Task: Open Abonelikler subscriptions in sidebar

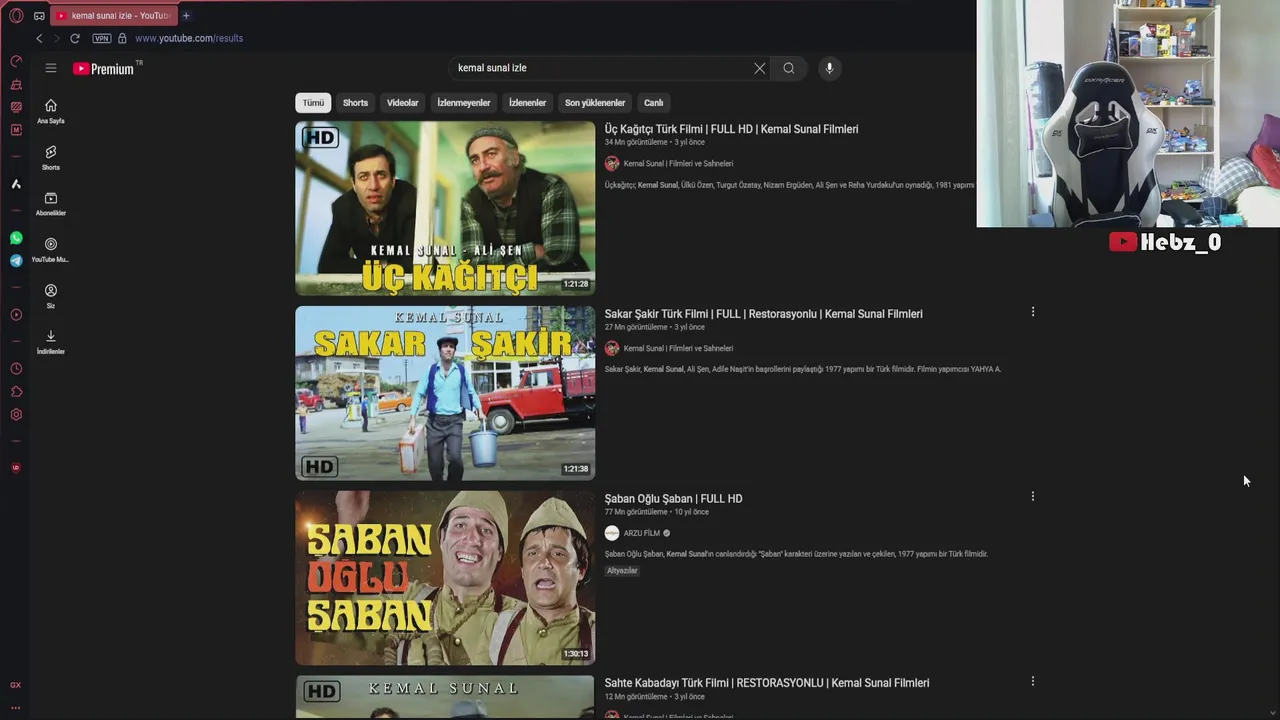Action: [x=51, y=203]
